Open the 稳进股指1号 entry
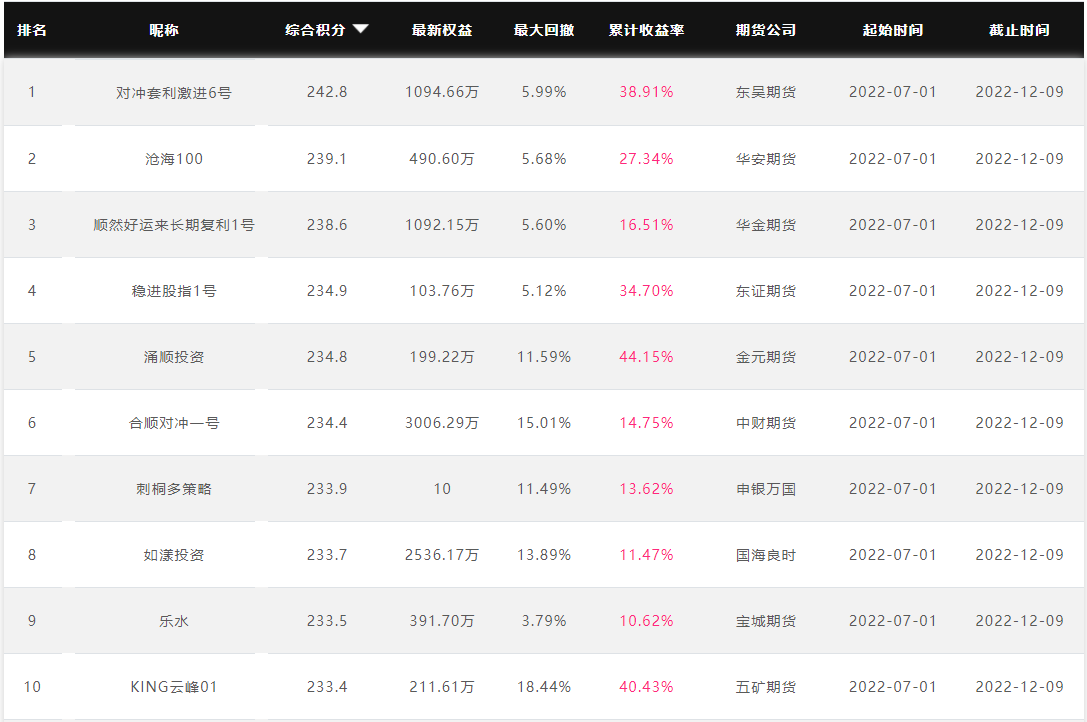The image size is (1087, 722). (174, 291)
